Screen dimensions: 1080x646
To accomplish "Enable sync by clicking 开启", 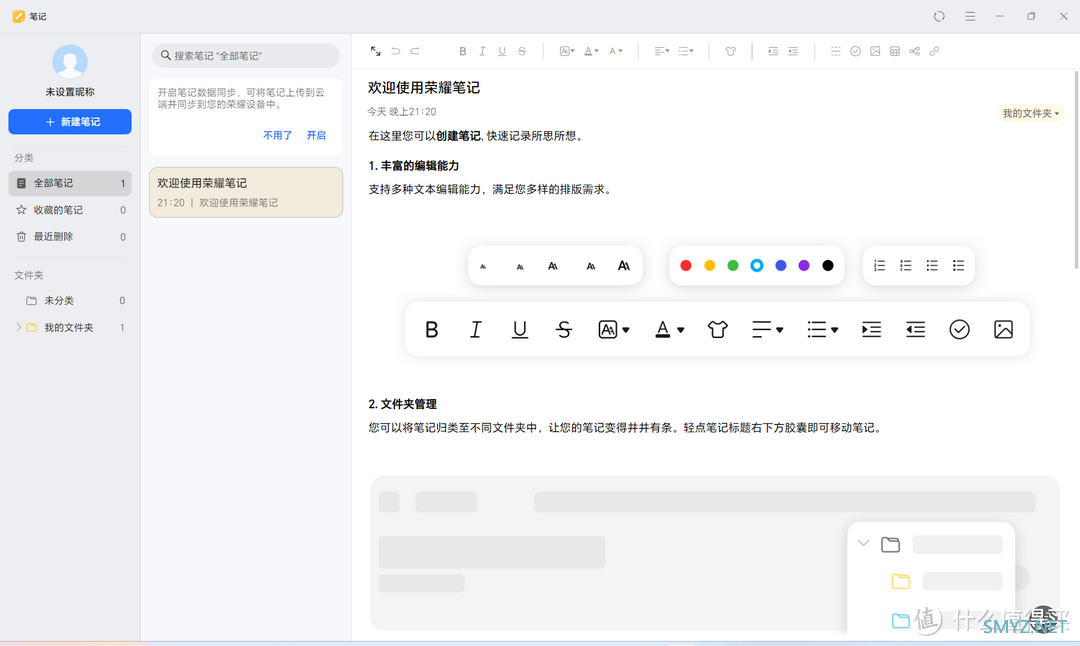I will [316, 136].
